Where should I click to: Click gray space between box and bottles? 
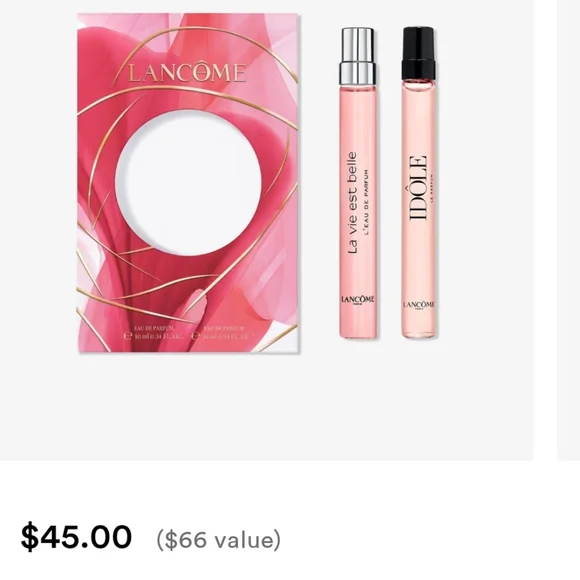[x=320, y=183]
